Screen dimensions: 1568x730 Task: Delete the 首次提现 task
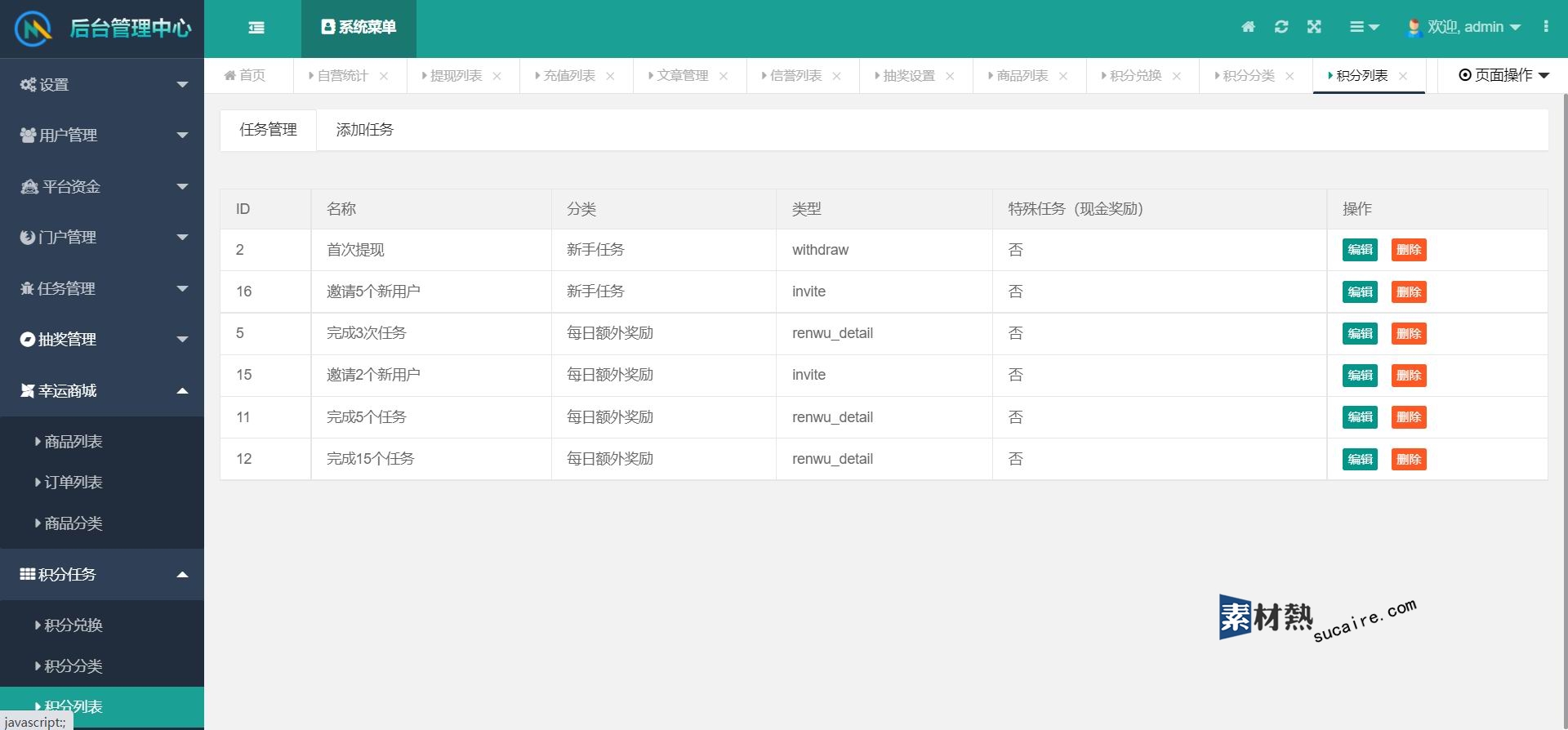(1409, 250)
